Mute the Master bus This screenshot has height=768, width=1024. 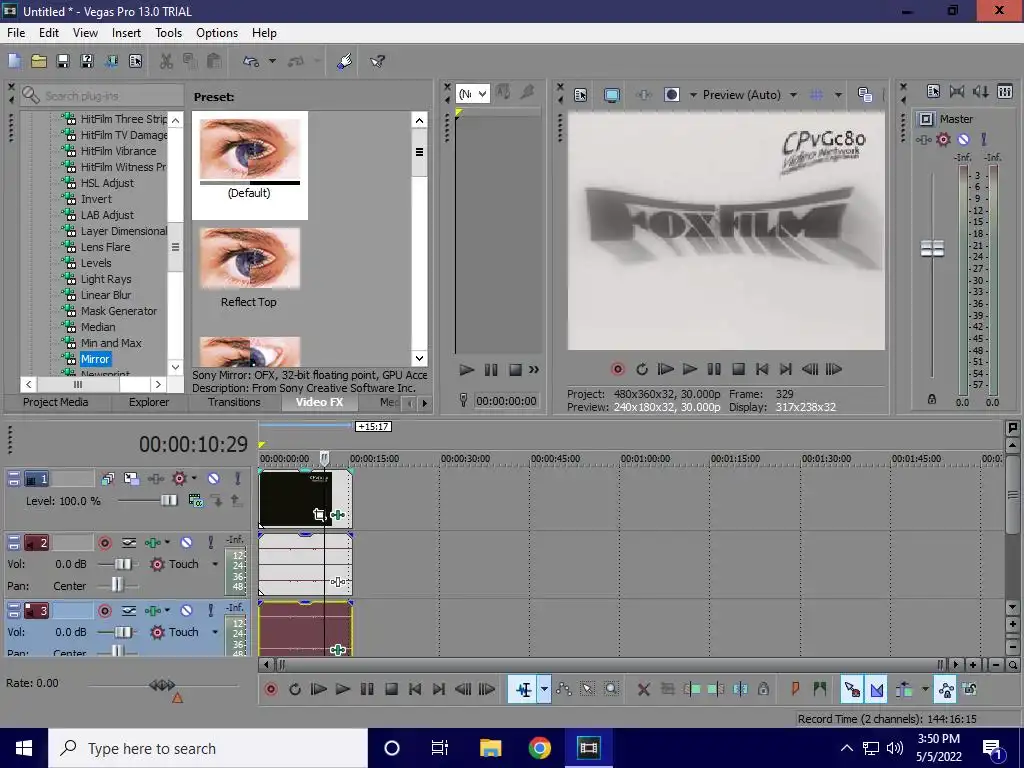963,139
